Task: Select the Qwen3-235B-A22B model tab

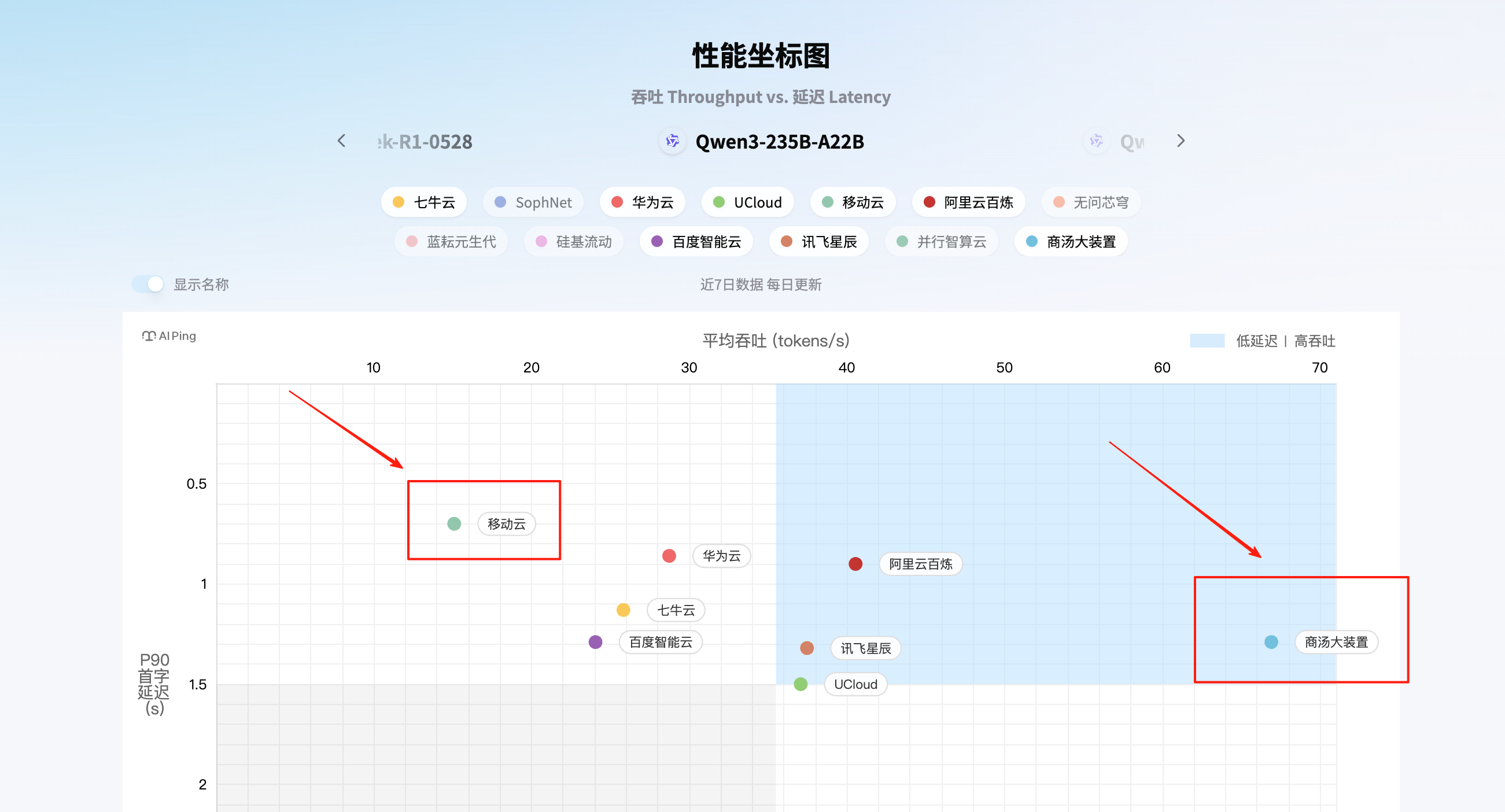Action: point(779,142)
